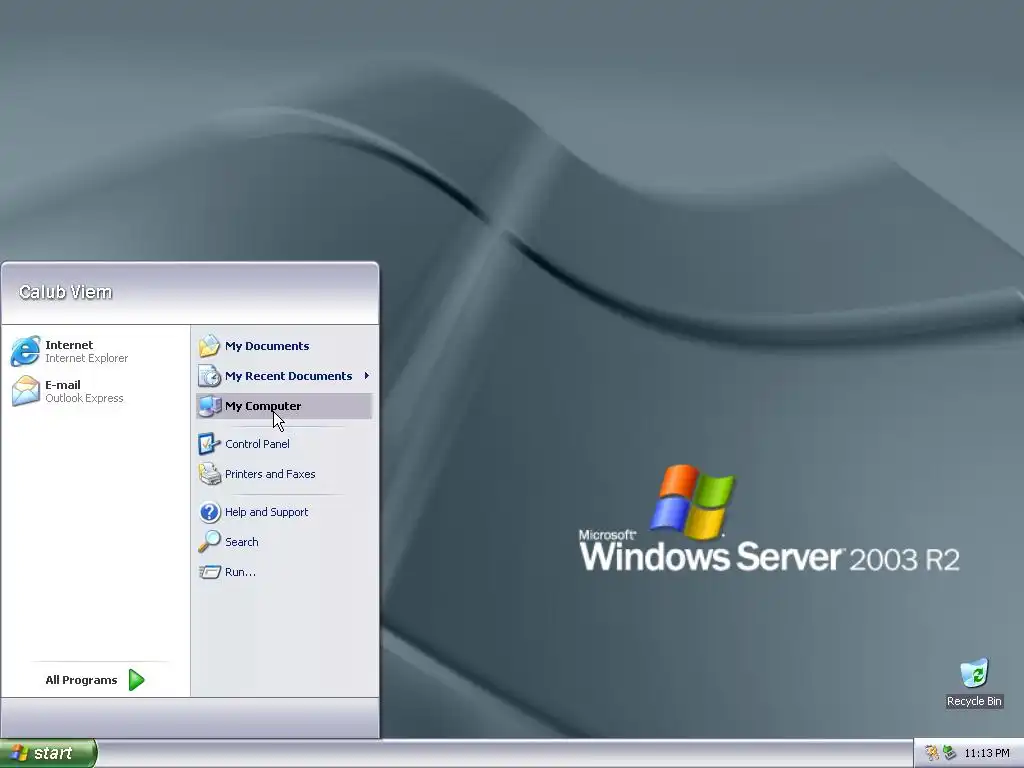Viewport: 1024px width, 768px height.
Task: Open Help and Support entry
Action: [x=284, y=512]
